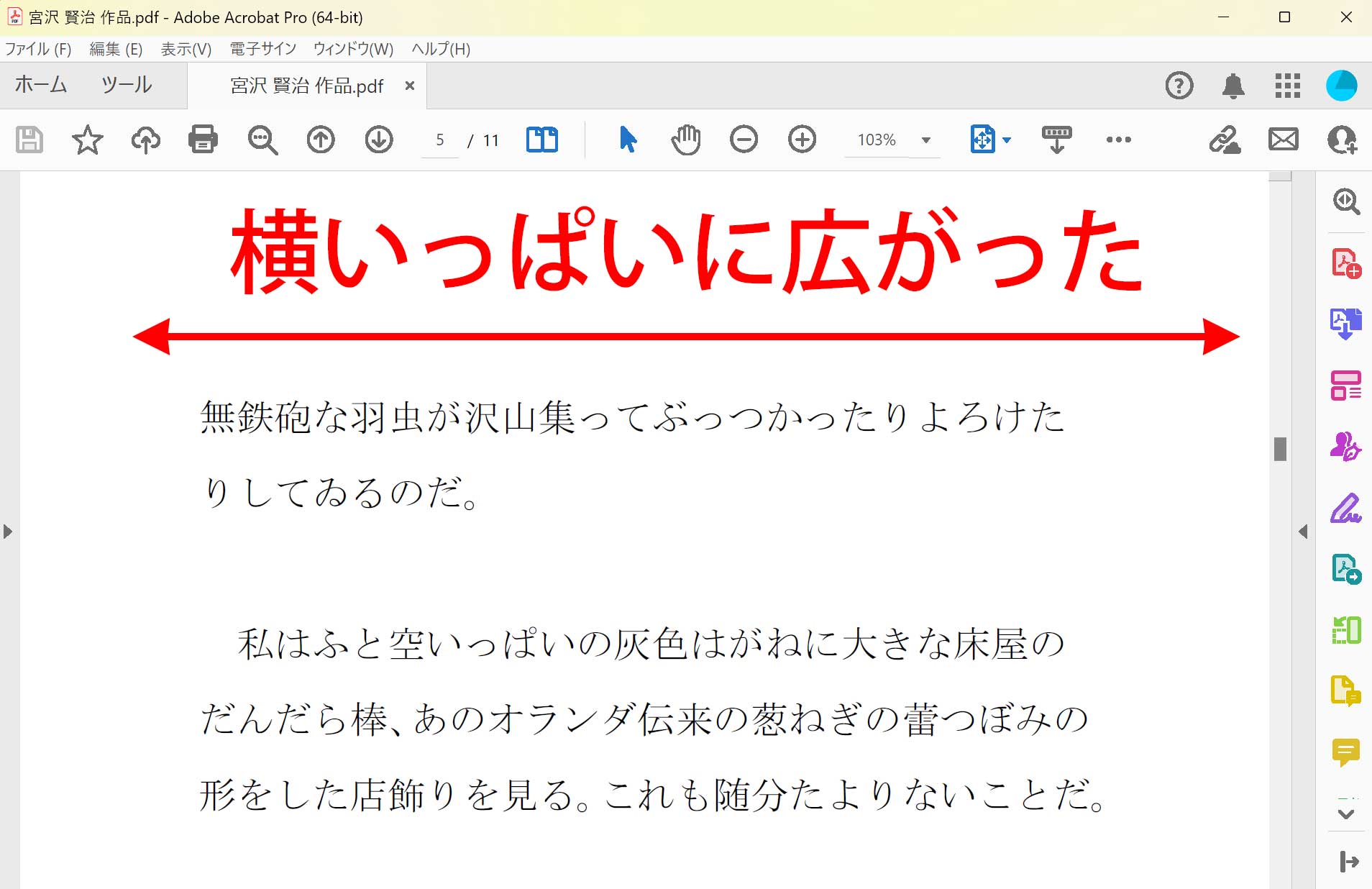Zoom out with the minus circle
The image size is (1372, 889).
tap(744, 140)
